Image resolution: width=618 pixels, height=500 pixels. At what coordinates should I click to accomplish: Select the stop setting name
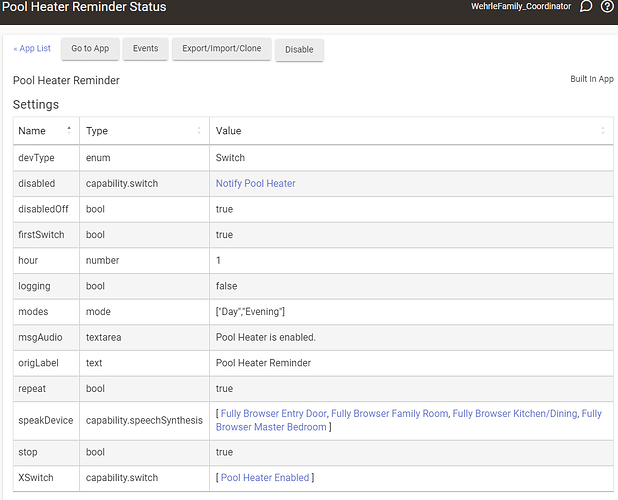tap(28, 452)
